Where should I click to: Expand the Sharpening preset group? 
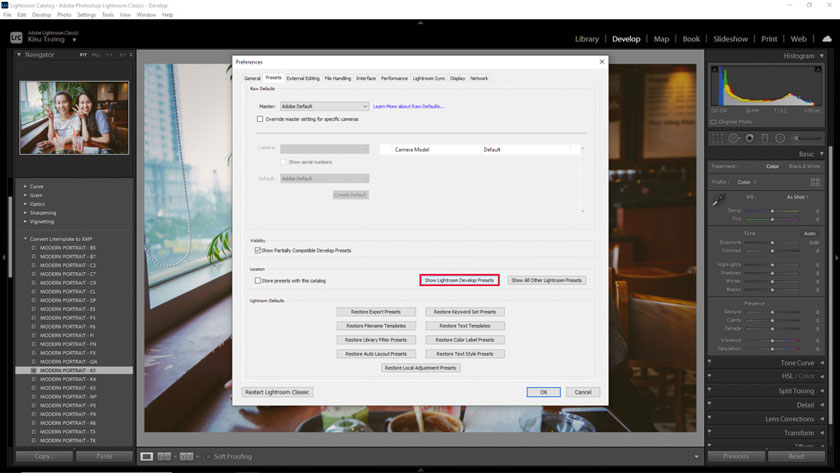25,213
